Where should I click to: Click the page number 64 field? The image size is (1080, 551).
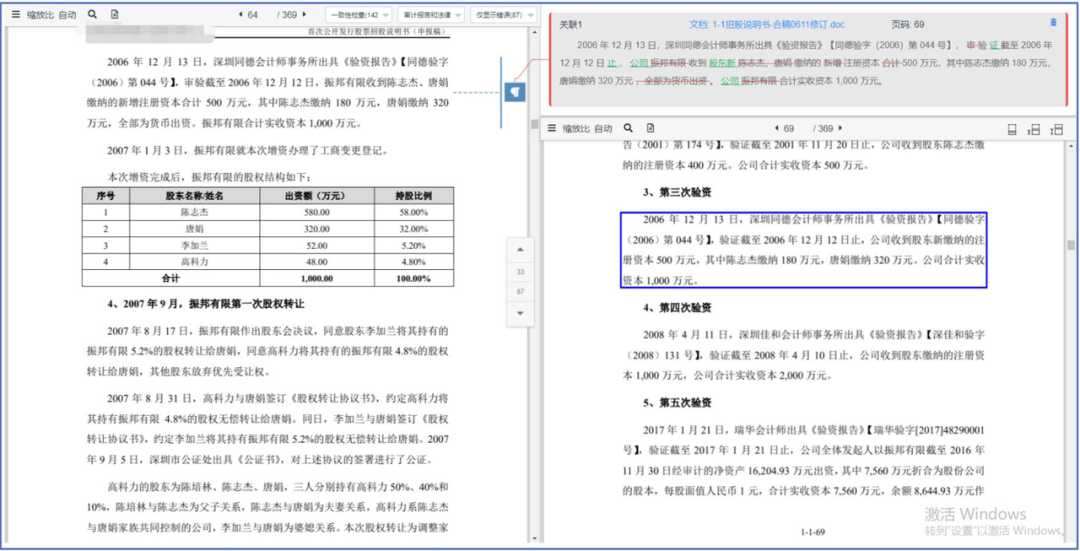pyautogui.click(x=253, y=14)
